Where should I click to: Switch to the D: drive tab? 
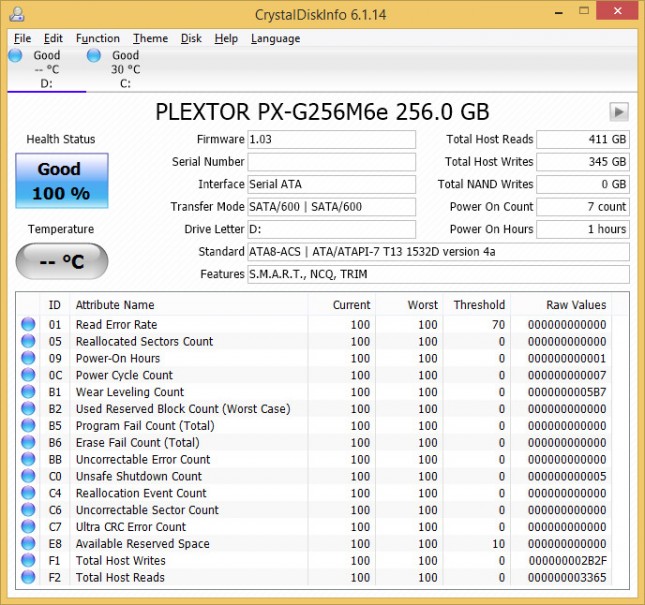pyautogui.click(x=46, y=70)
